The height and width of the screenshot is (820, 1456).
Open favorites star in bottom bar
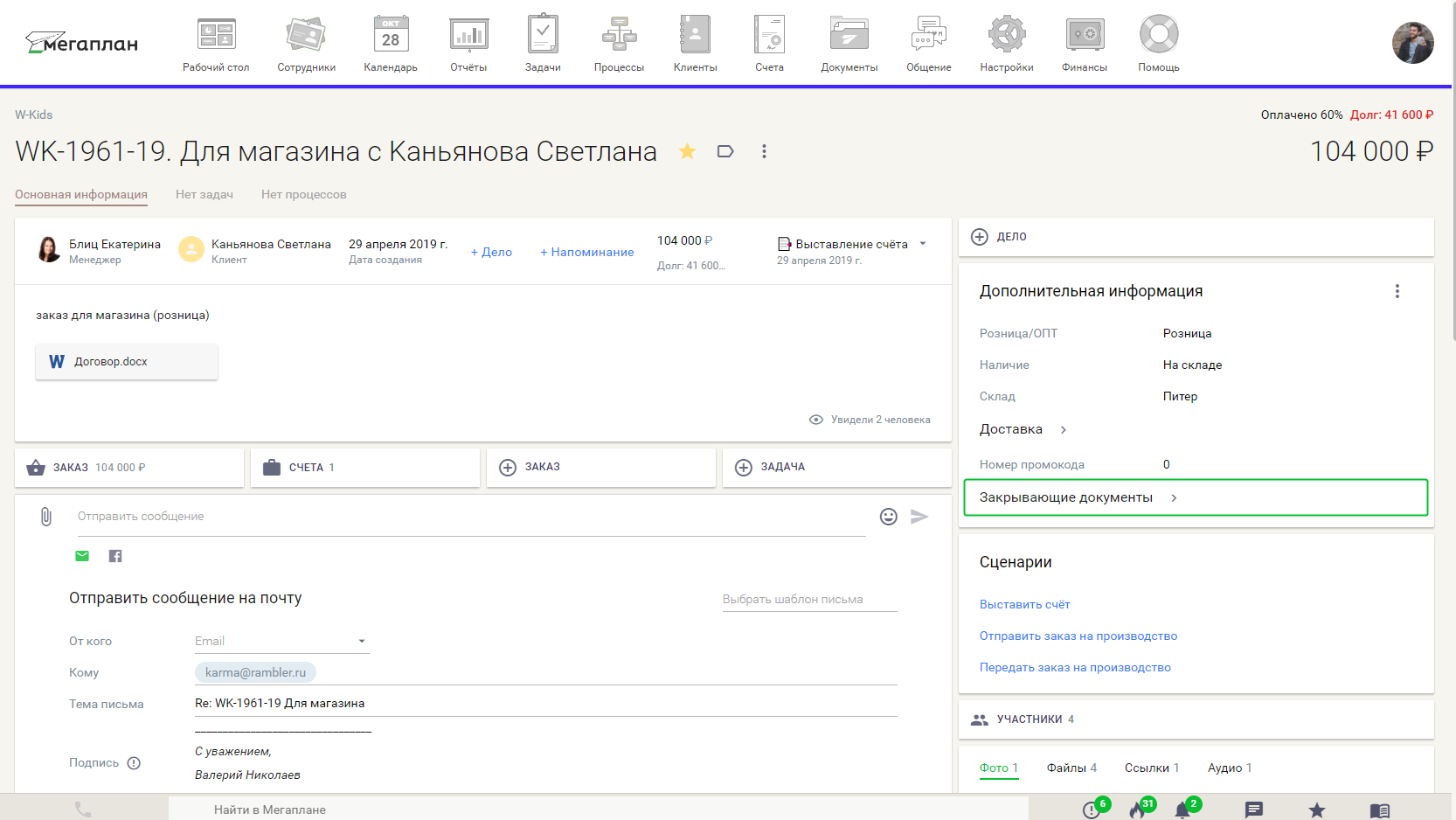click(1317, 810)
